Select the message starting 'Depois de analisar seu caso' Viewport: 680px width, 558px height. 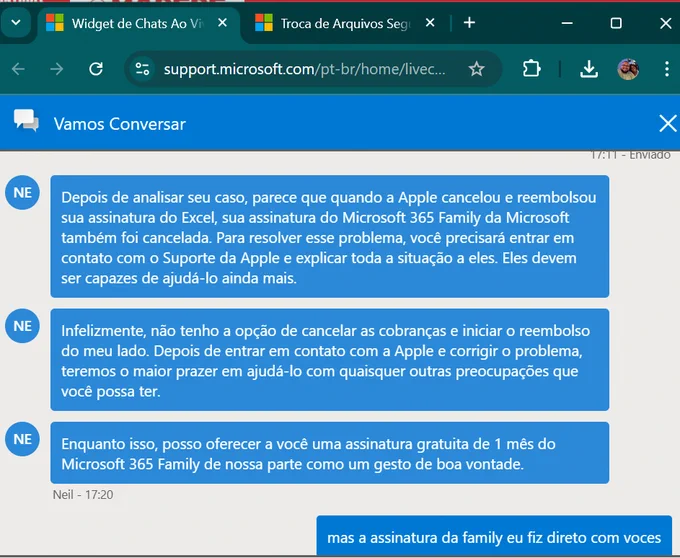(330, 236)
